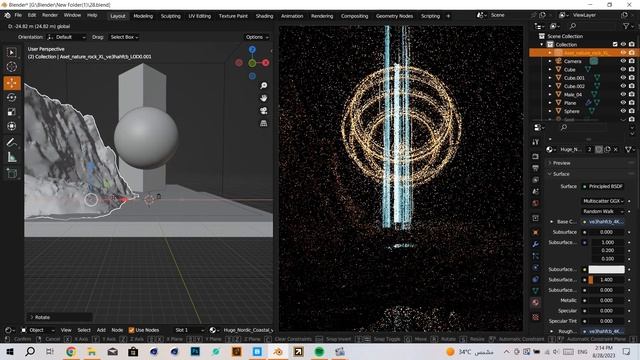Click the Blender logo menu icon
This screenshot has width=640, height=360.
pos(7,16)
